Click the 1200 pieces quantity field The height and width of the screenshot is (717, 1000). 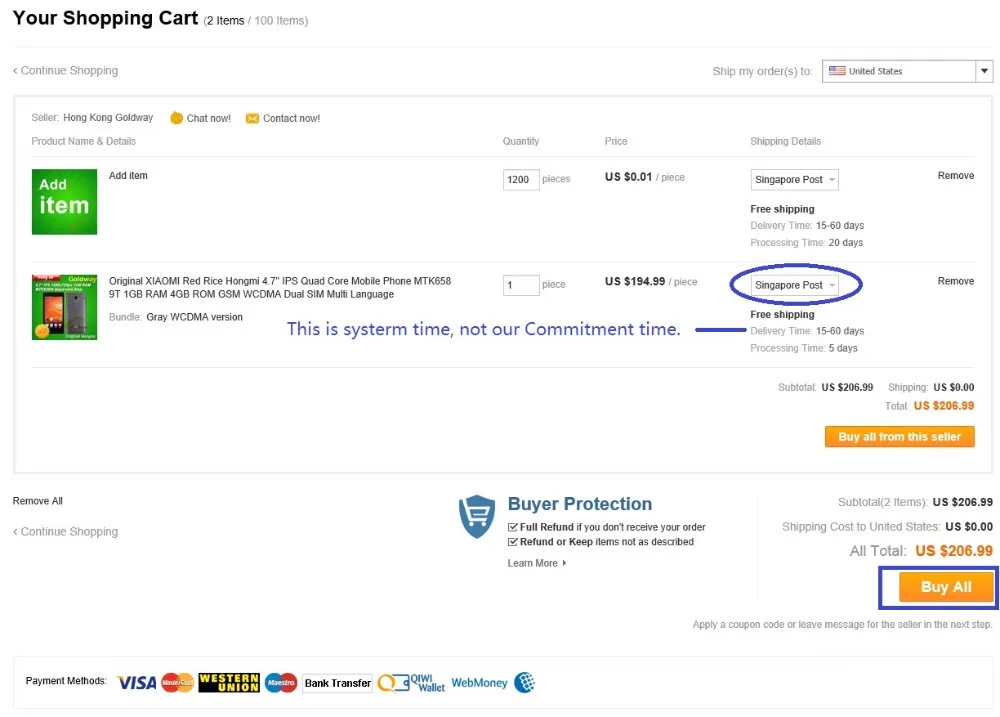pos(521,180)
